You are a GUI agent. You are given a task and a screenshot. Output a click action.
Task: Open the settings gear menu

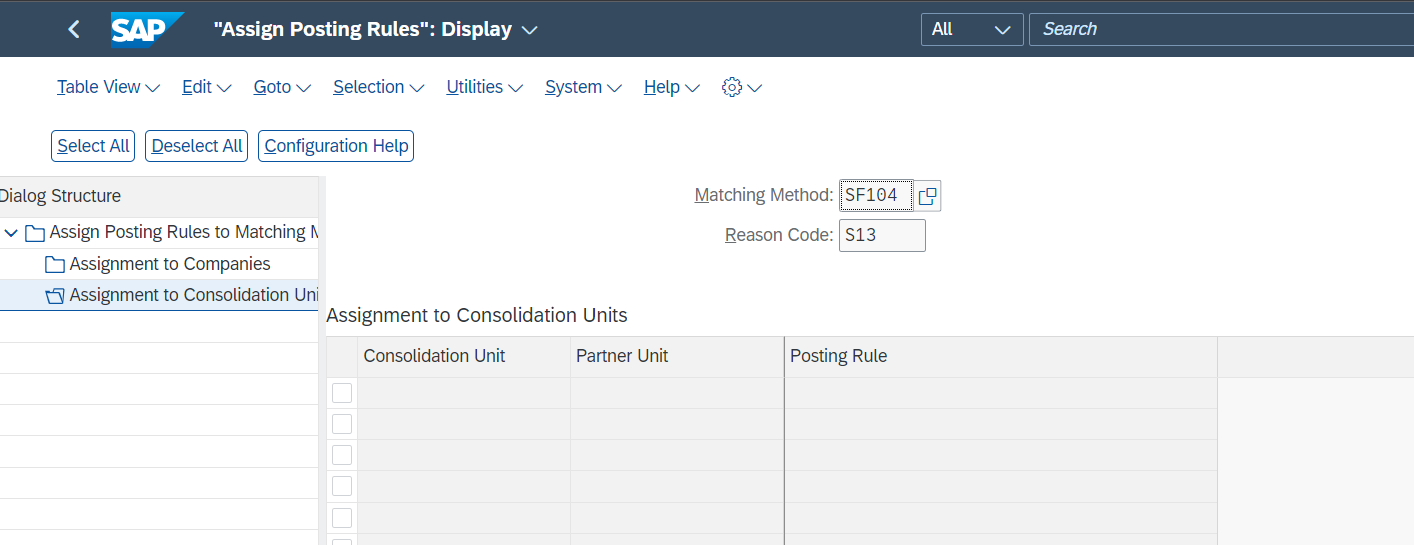[x=741, y=88]
